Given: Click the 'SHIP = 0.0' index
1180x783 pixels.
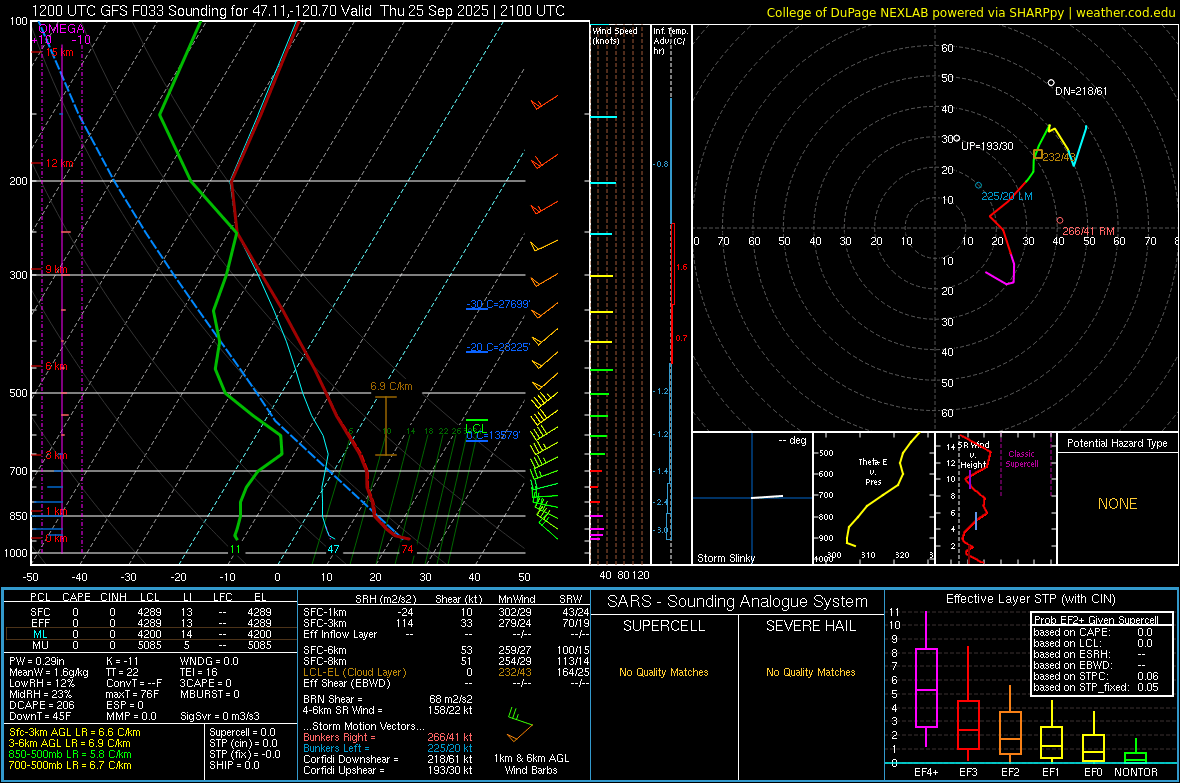Looking at the screenshot, I should point(234,765).
